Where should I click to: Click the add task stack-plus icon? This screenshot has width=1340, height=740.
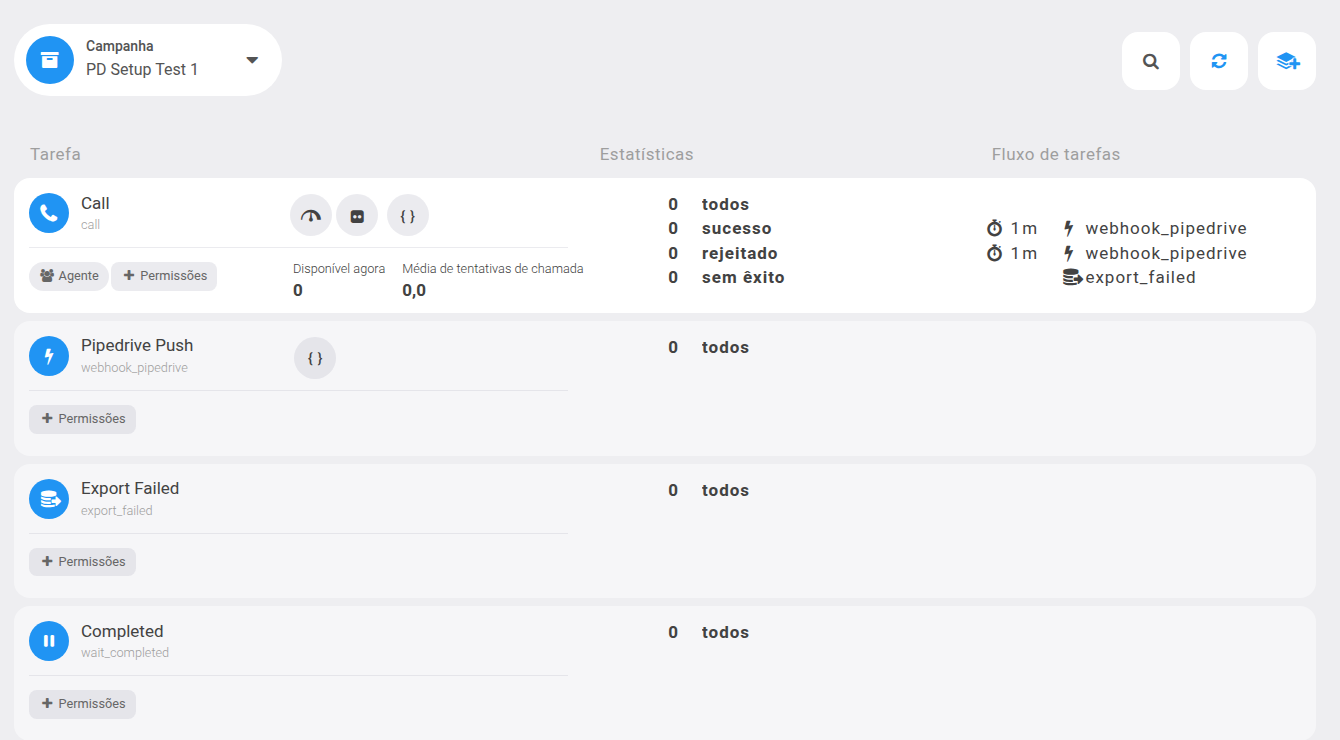(x=1287, y=61)
